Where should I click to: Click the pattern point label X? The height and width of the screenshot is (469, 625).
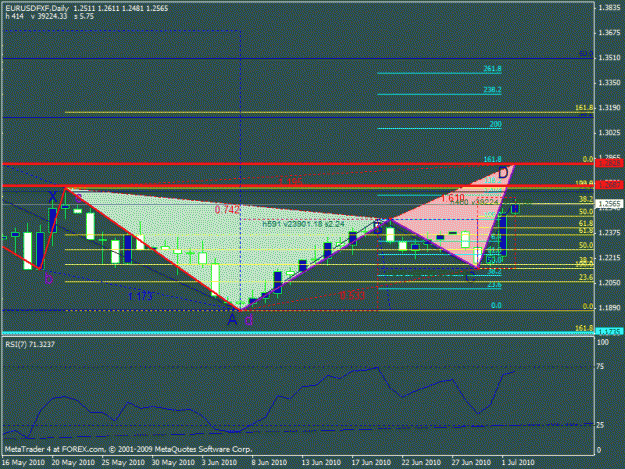[53, 196]
